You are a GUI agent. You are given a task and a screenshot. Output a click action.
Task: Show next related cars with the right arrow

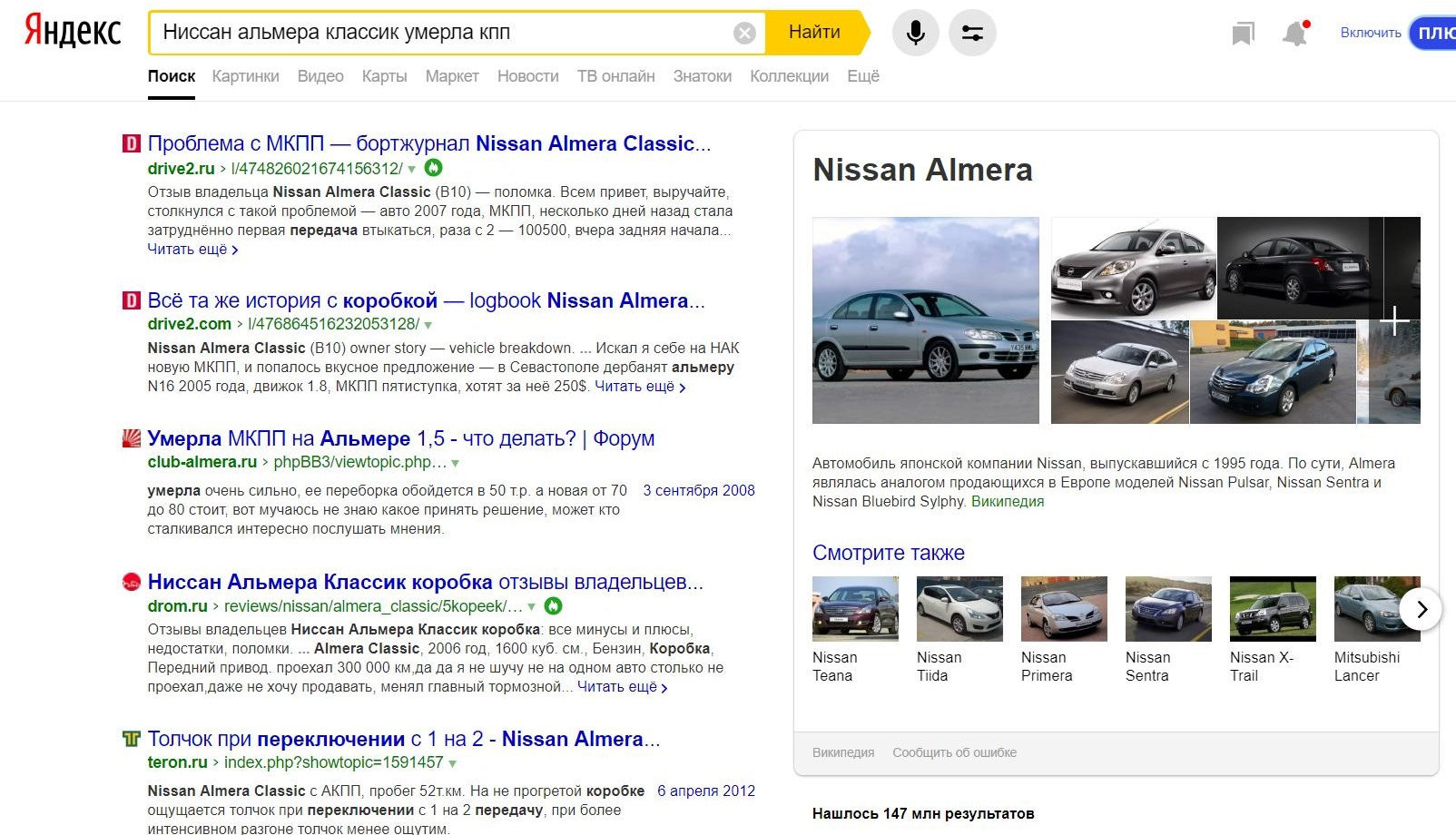click(x=1421, y=609)
